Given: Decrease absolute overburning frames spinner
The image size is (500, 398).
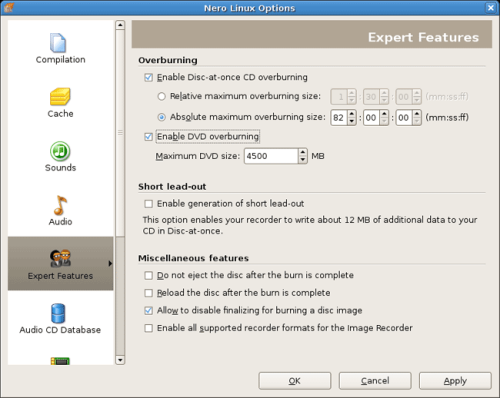Looking at the screenshot, I should click(417, 121).
